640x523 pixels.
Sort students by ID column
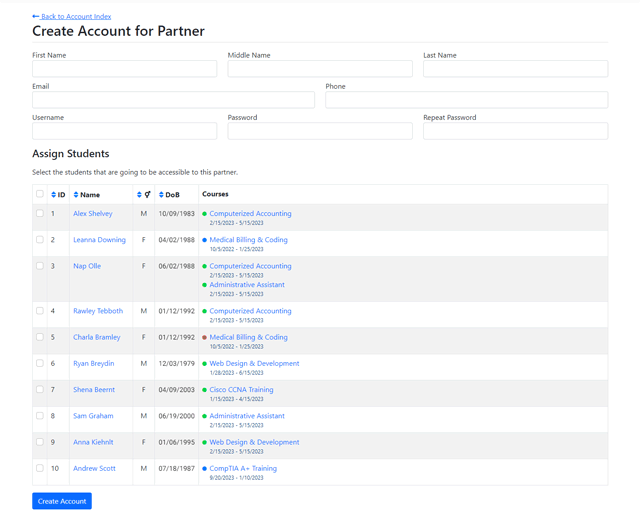pos(58,195)
